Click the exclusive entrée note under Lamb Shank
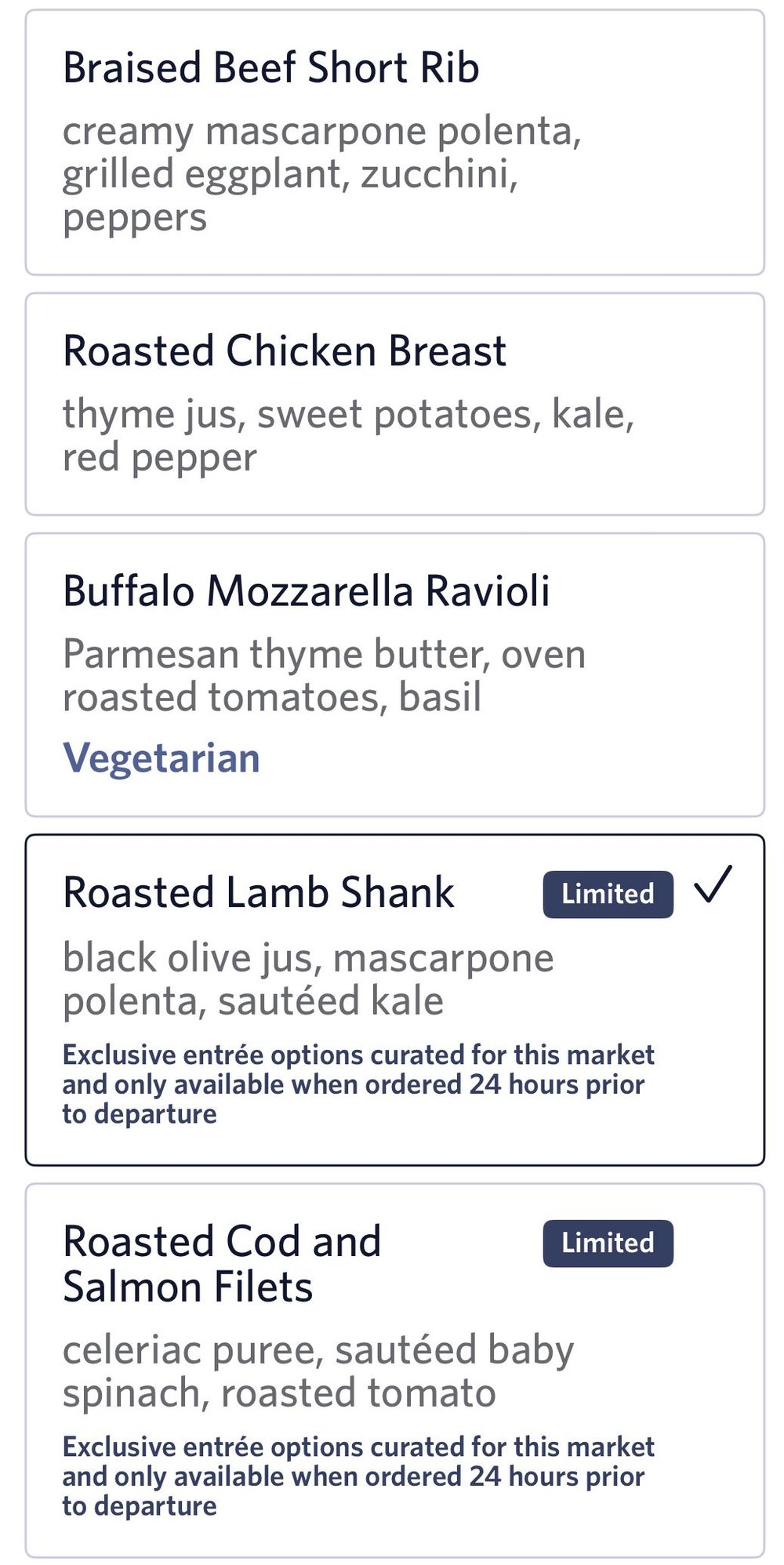 [358, 1084]
